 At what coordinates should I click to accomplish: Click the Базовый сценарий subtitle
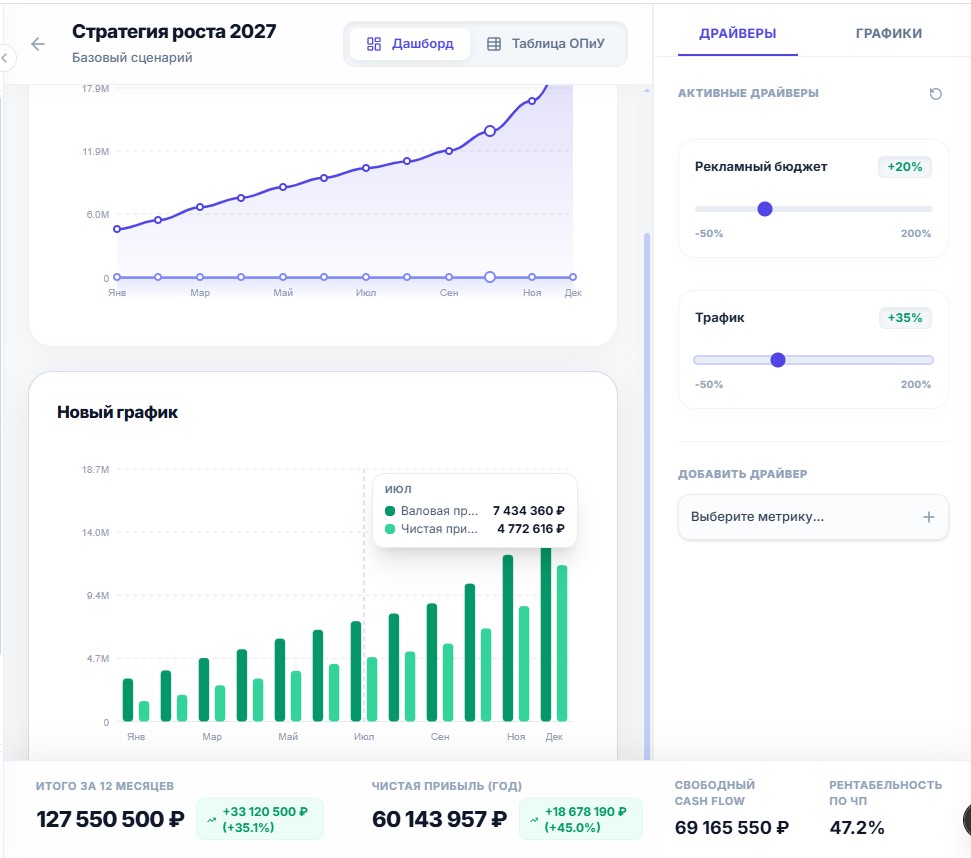[x=132, y=58]
